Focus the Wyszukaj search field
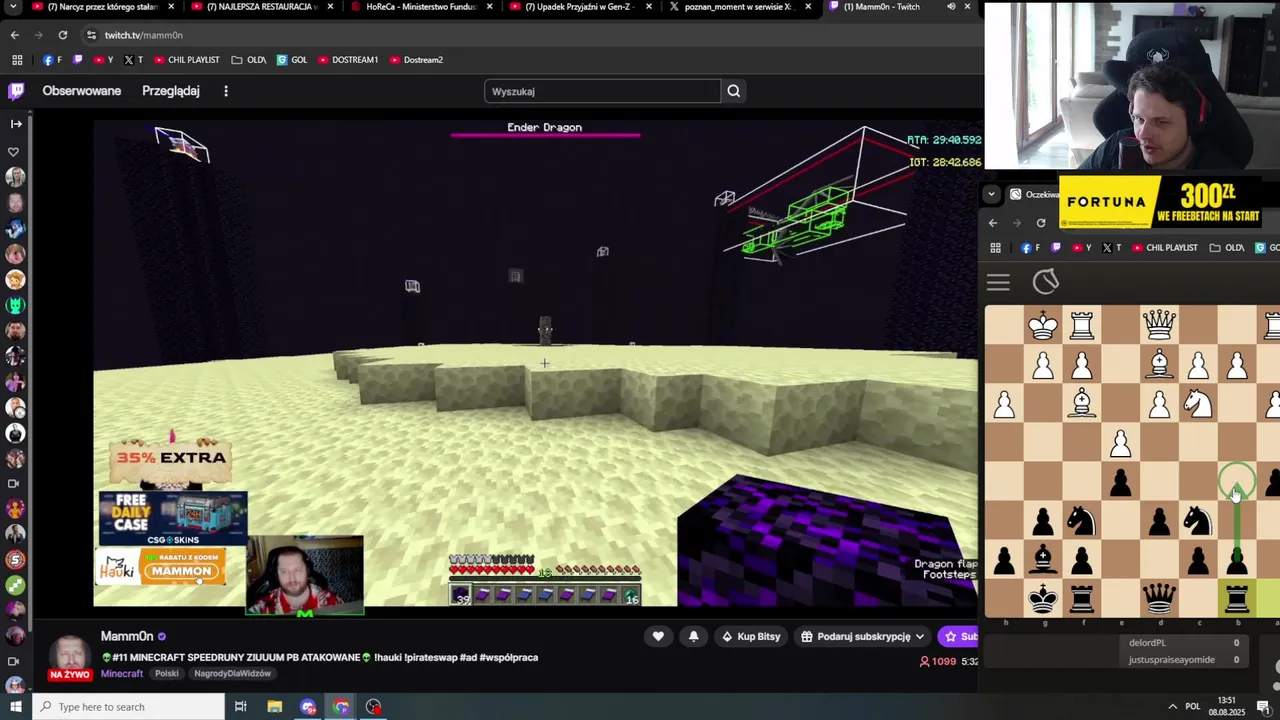Viewport: 1280px width, 720px height. click(x=602, y=91)
